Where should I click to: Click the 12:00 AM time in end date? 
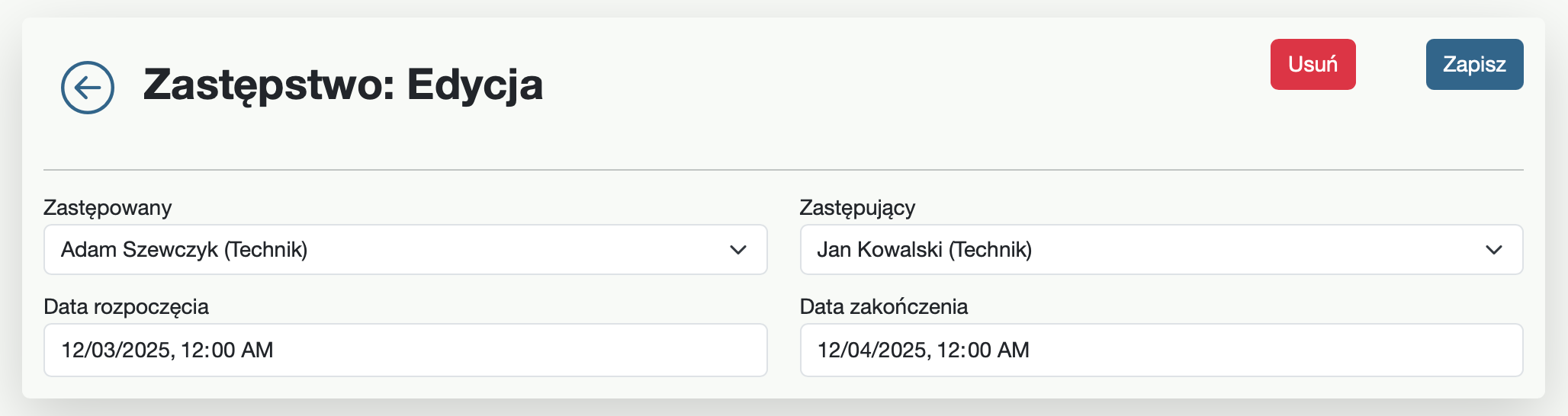click(983, 350)
